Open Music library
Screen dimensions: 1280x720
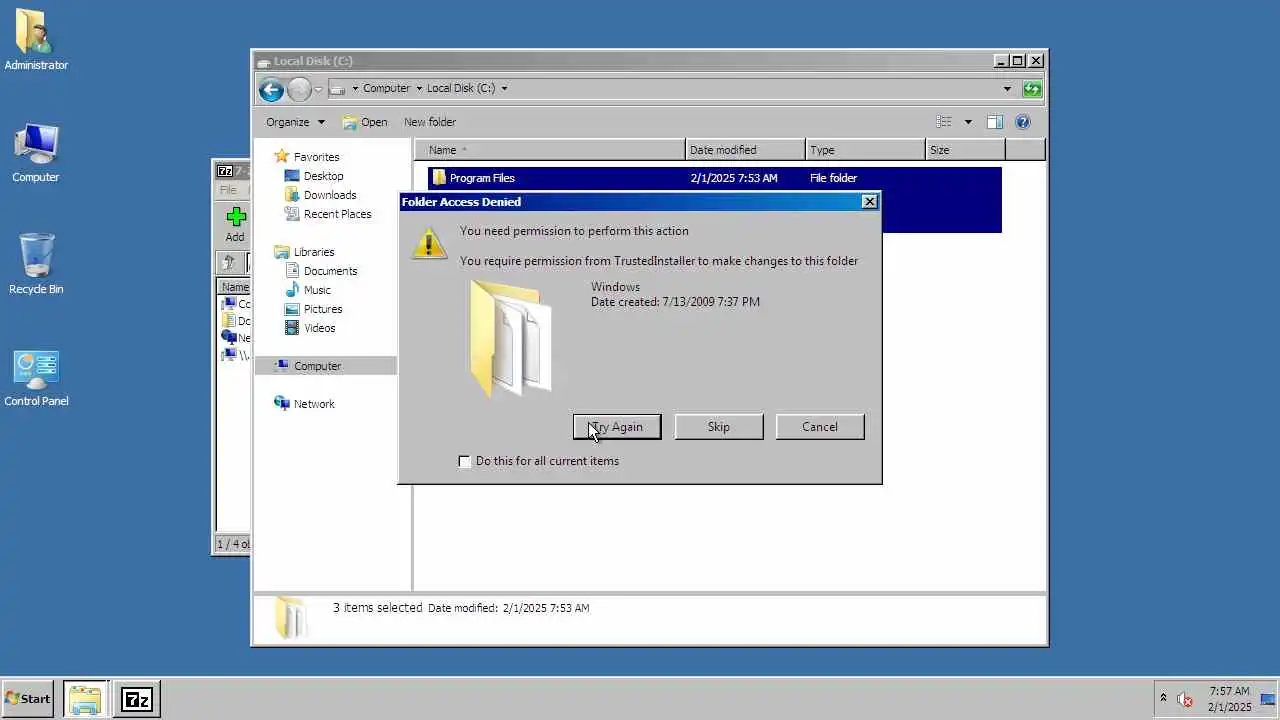317,290
